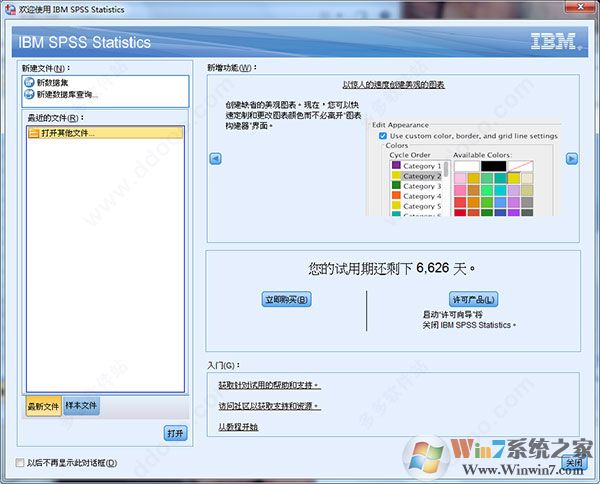The height and width of the screenshot is (484, 600).
Task: Go to previous new-feature slide arrow
Action: coord(215,158)
